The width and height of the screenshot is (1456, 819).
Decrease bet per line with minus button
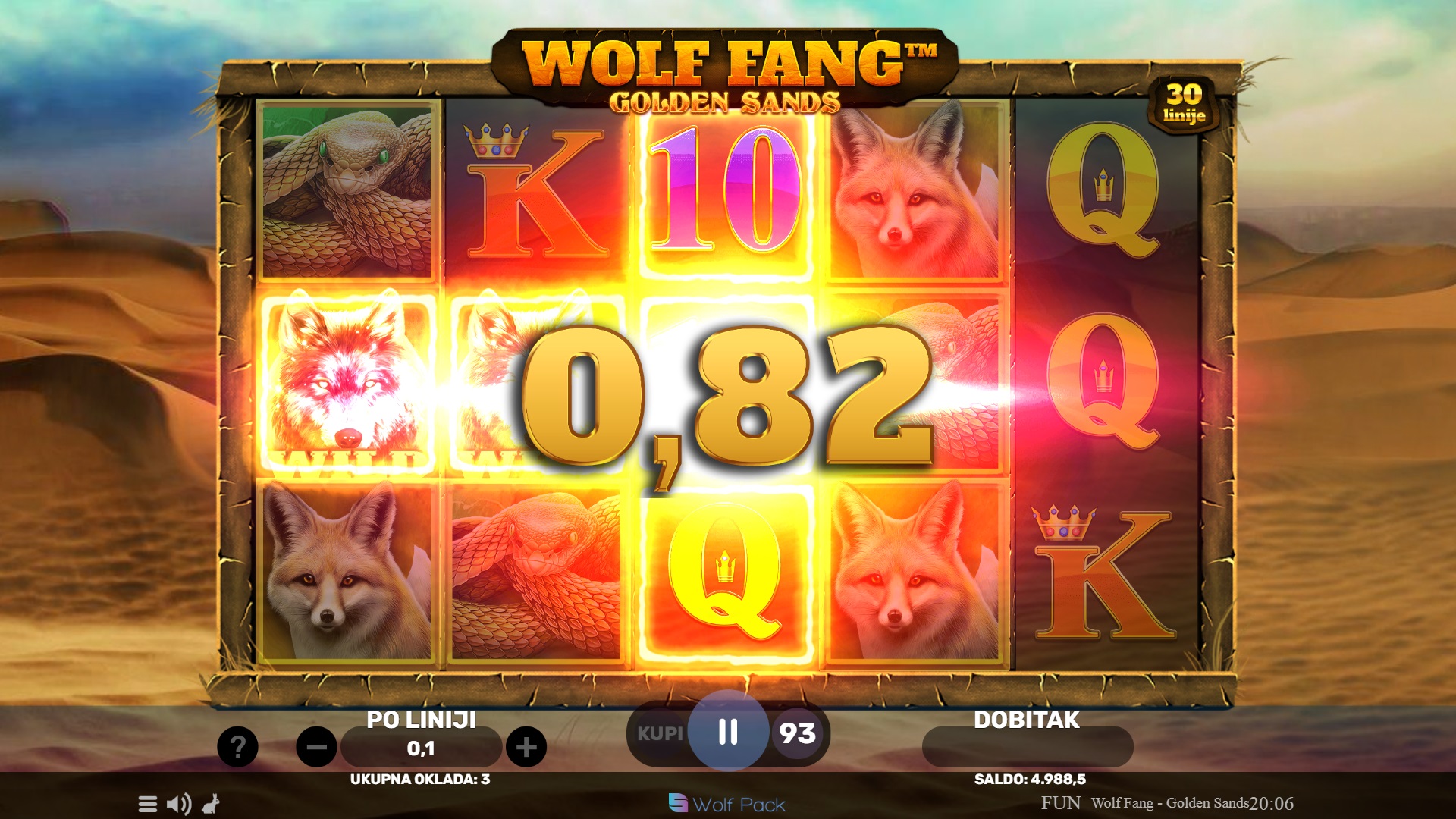[316, 747]
